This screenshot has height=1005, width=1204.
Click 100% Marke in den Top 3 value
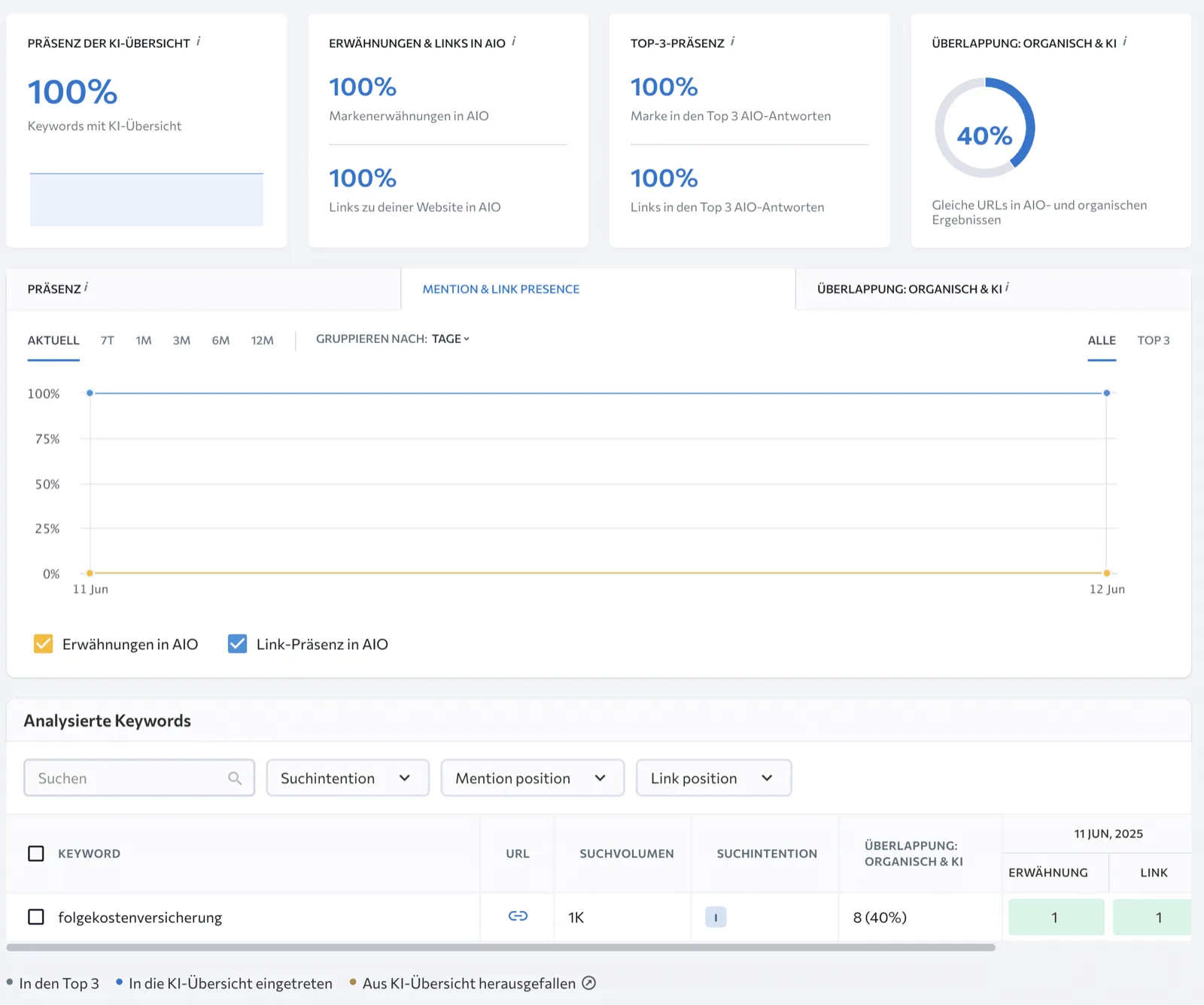click(x=664, y=87)
